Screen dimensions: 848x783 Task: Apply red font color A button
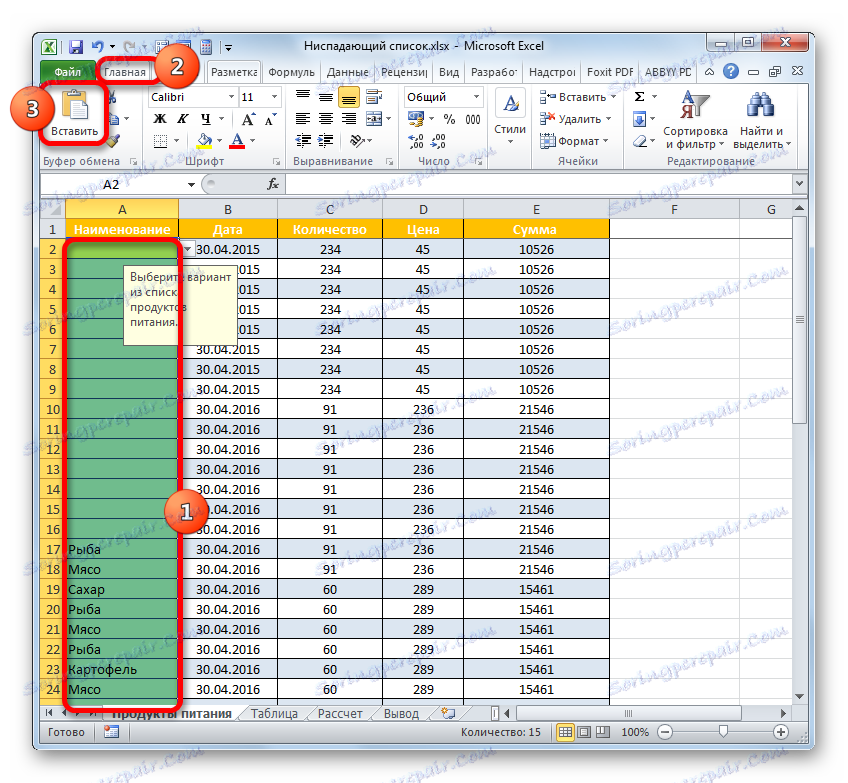[237, 141]
